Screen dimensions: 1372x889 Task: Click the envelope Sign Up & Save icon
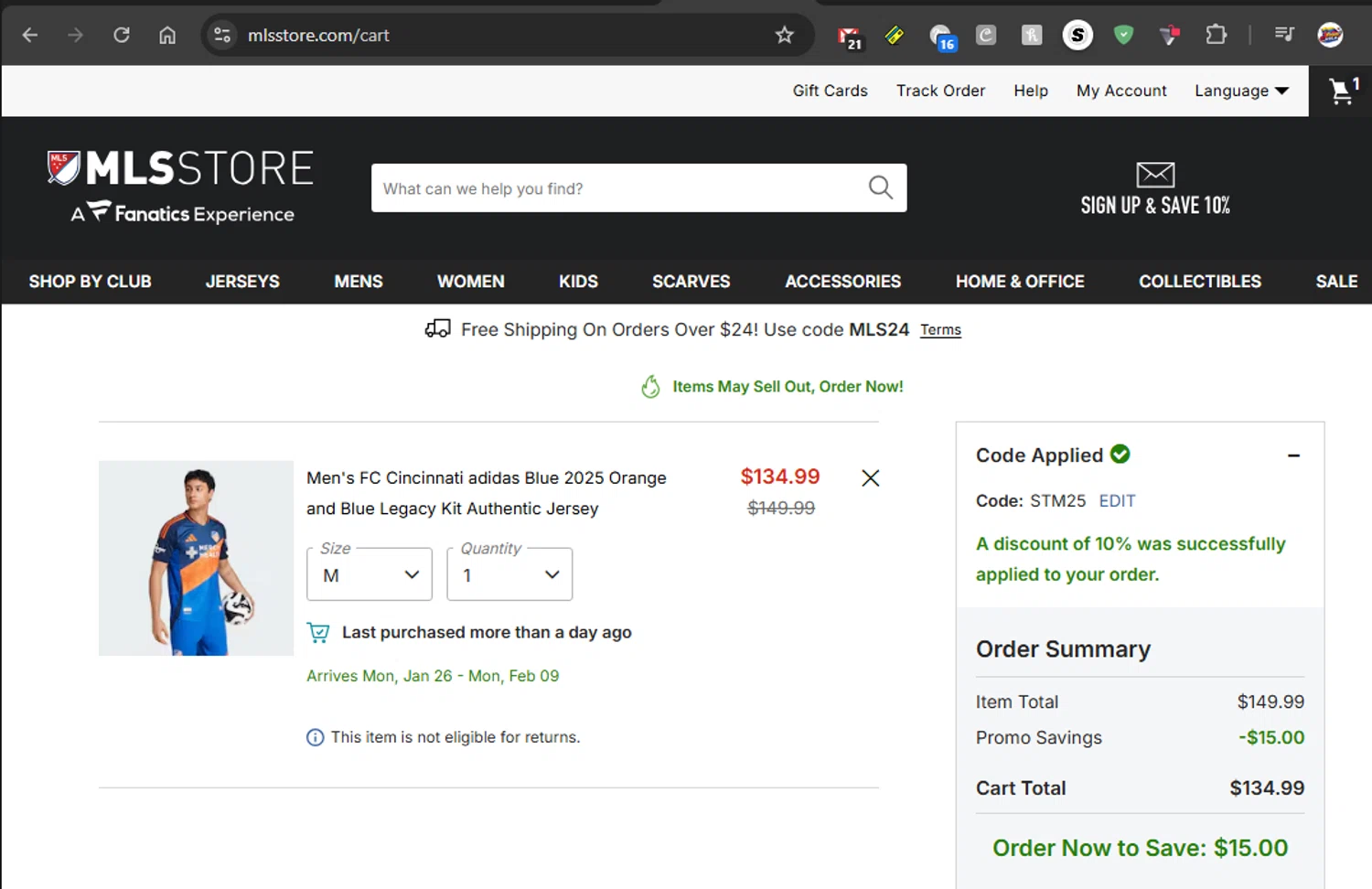tap(1155, 174)
